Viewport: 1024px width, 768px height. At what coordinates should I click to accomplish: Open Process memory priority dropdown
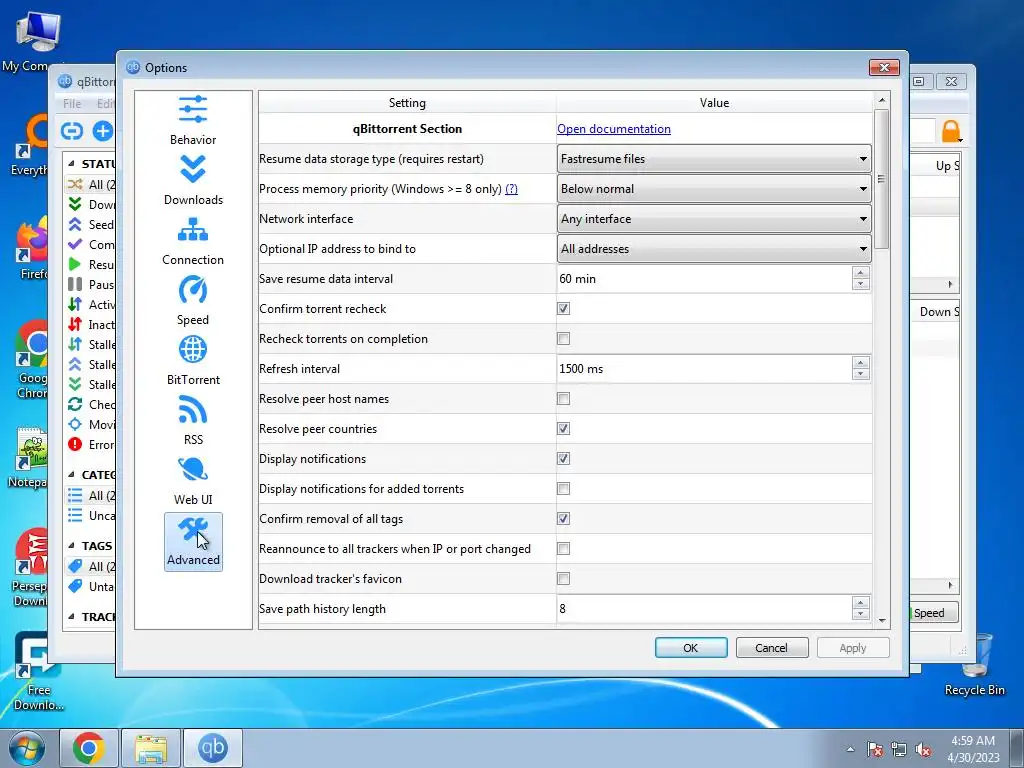tap(714, 189)
